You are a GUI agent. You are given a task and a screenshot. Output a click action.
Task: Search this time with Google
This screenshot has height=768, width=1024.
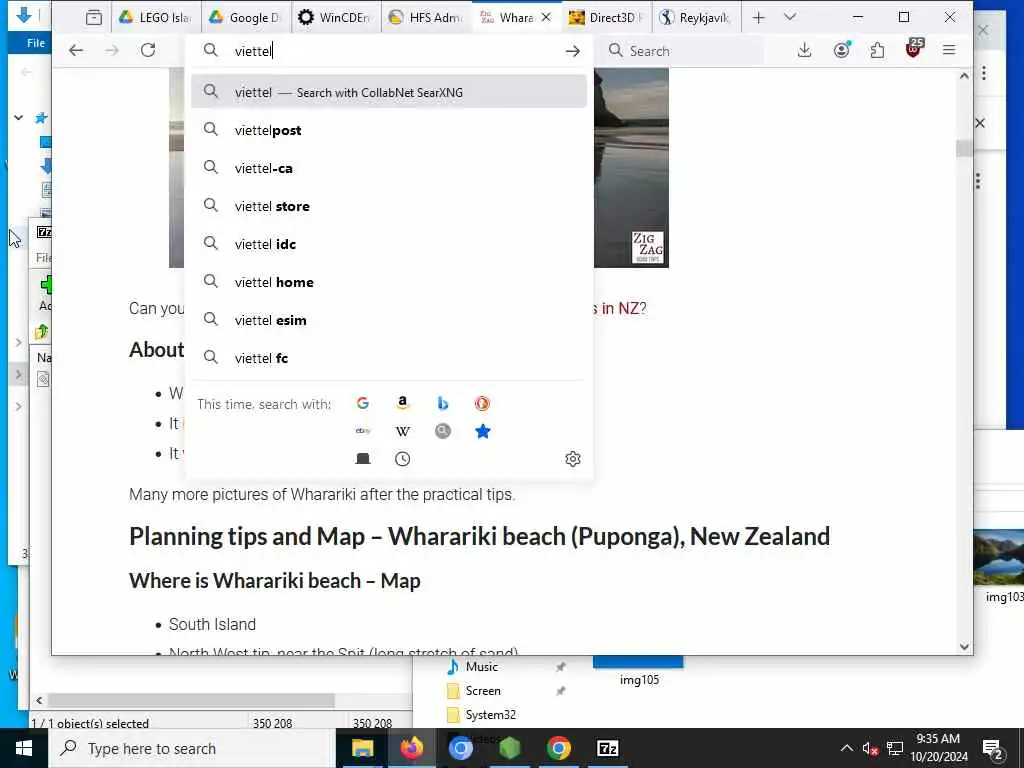[363, 404]
